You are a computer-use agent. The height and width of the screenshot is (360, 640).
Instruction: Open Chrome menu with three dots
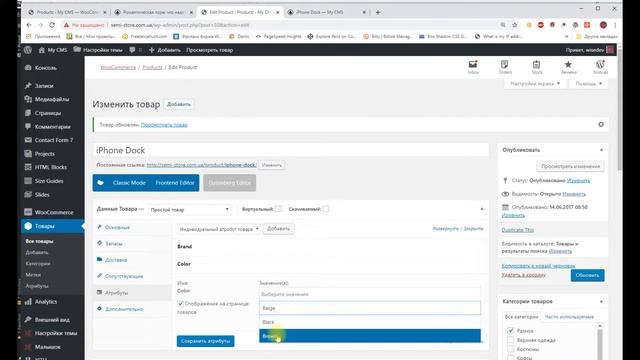(x=615, y=25)
